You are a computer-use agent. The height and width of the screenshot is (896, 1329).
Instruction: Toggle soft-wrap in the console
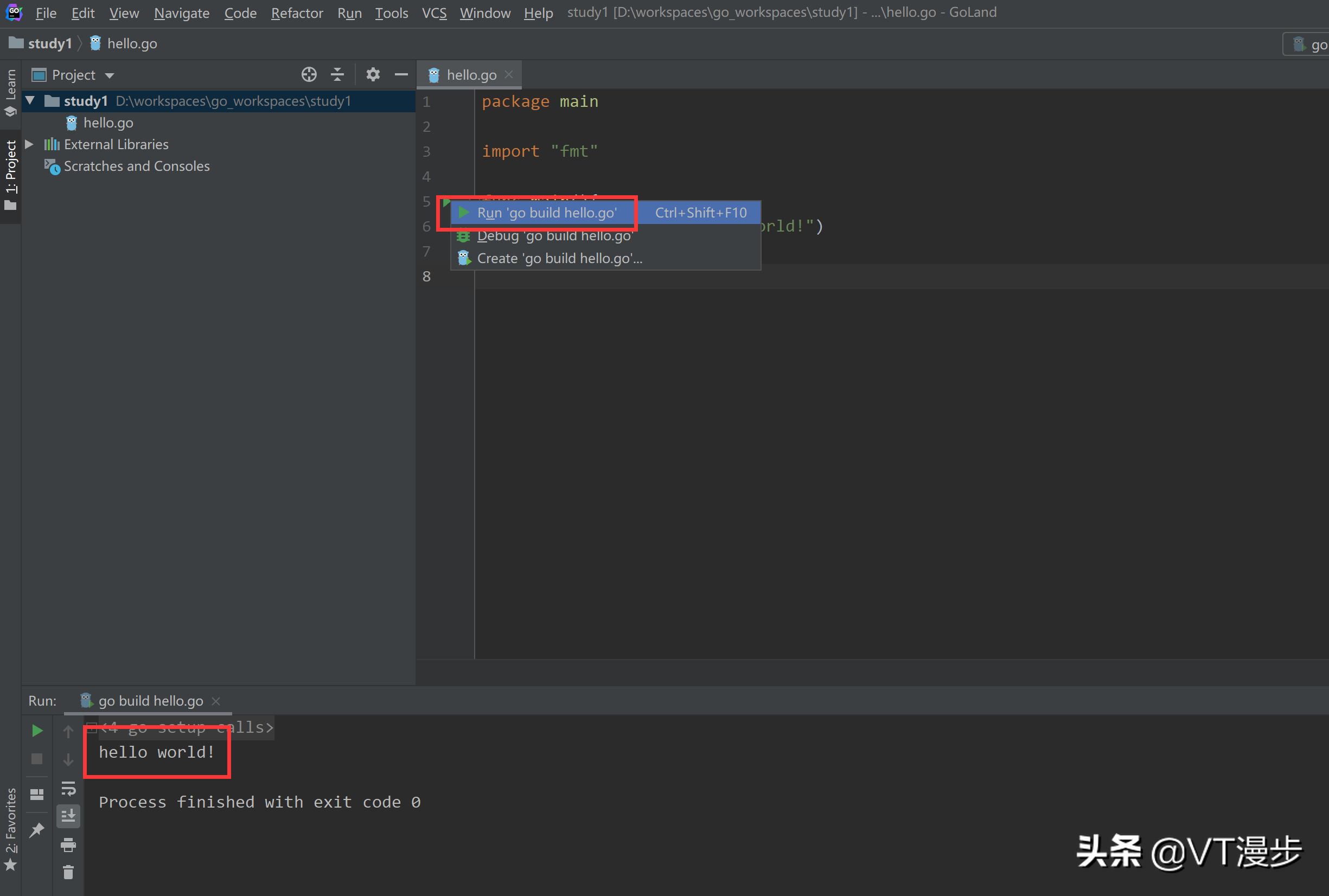pyautogui.click(x=68, y=789)
